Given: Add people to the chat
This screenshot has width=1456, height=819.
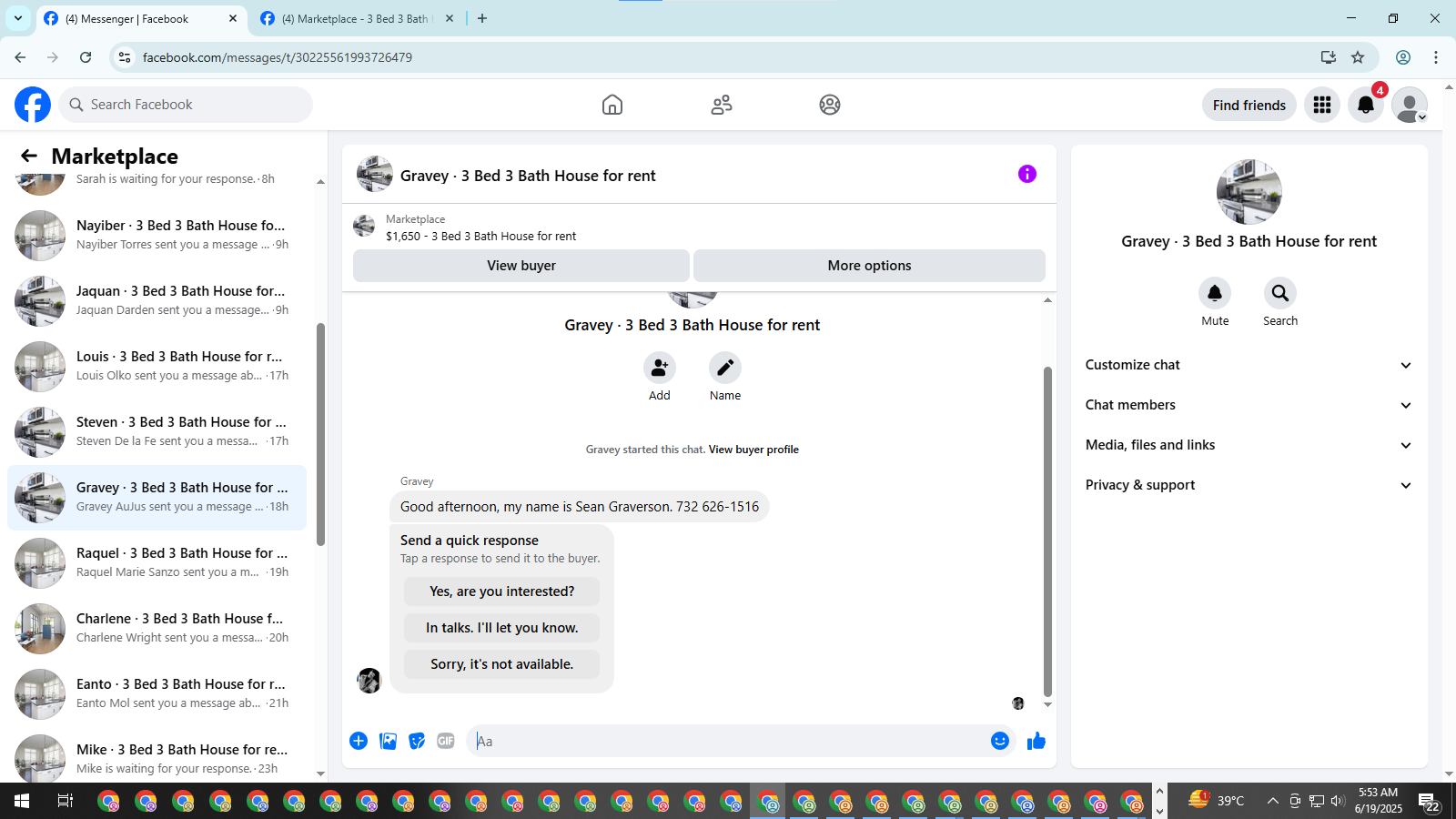Looking at the screenshot, I should click(660, 368).
